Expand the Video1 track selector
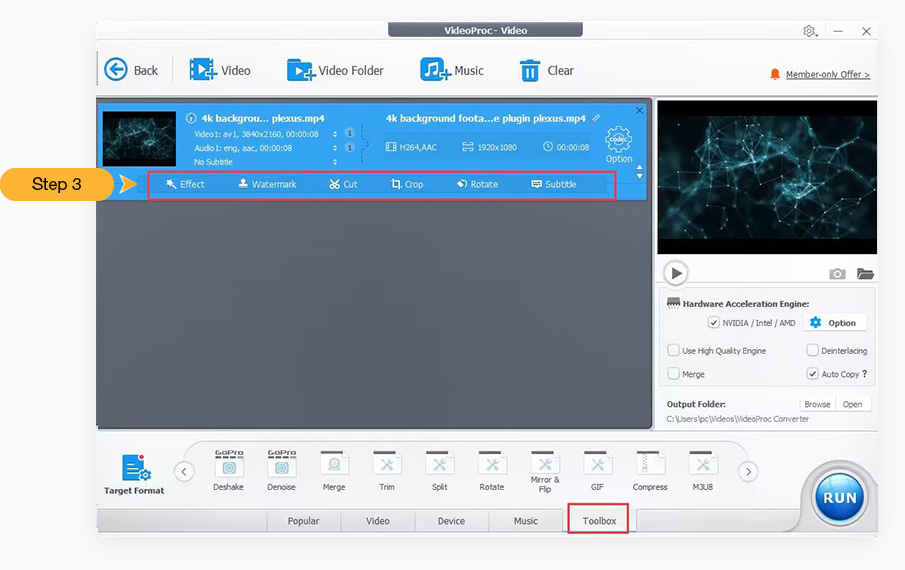 (x=335, y=133)
